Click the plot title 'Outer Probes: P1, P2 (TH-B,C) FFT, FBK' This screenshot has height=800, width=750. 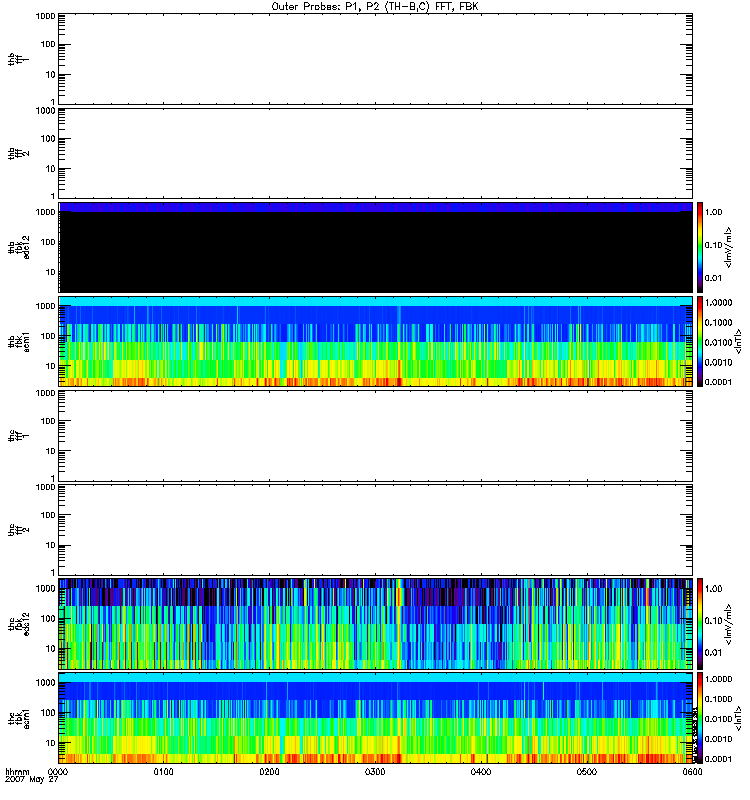[x=375, y=7]
